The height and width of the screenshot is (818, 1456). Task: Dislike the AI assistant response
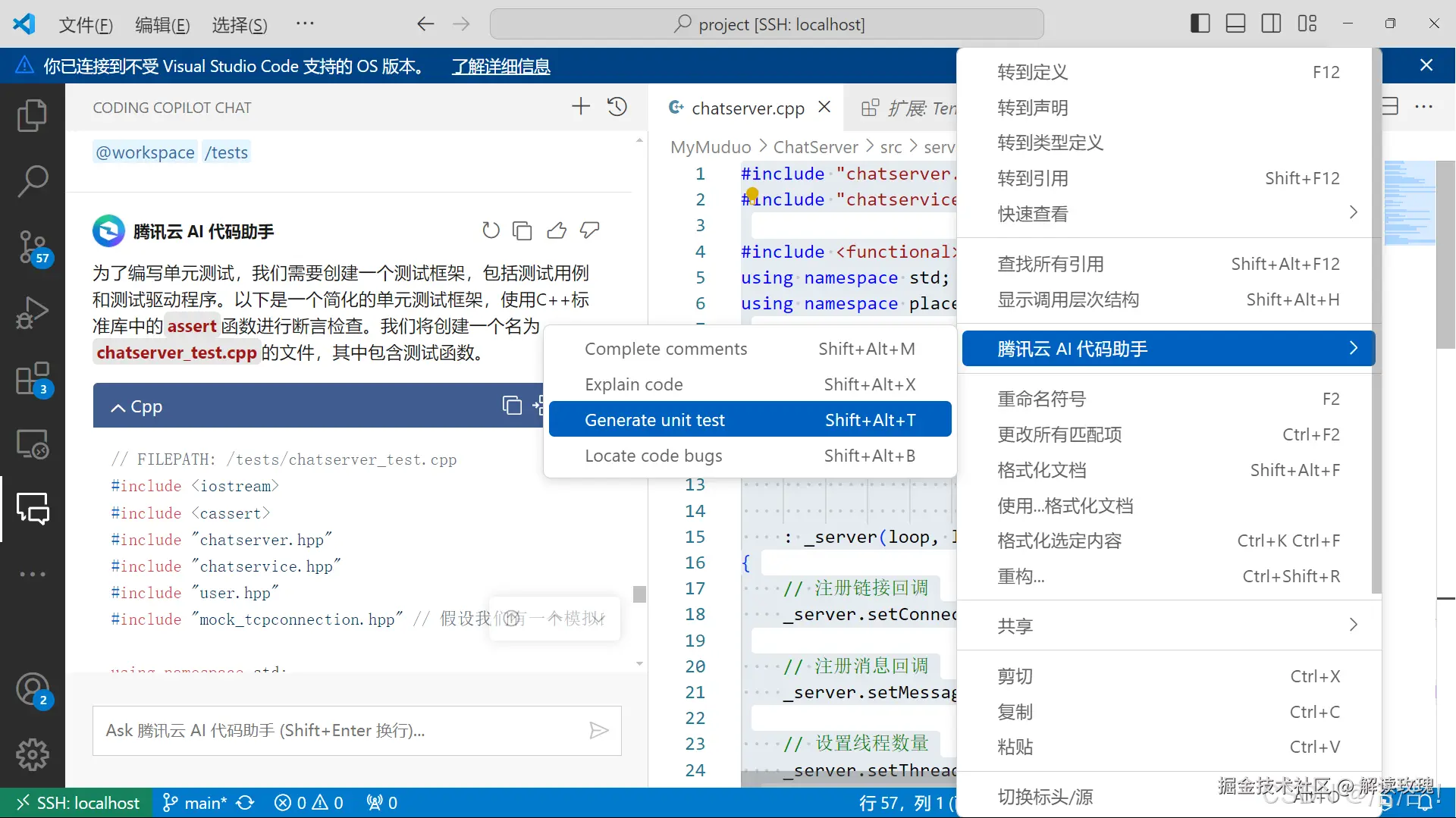(x=590, y=230)
